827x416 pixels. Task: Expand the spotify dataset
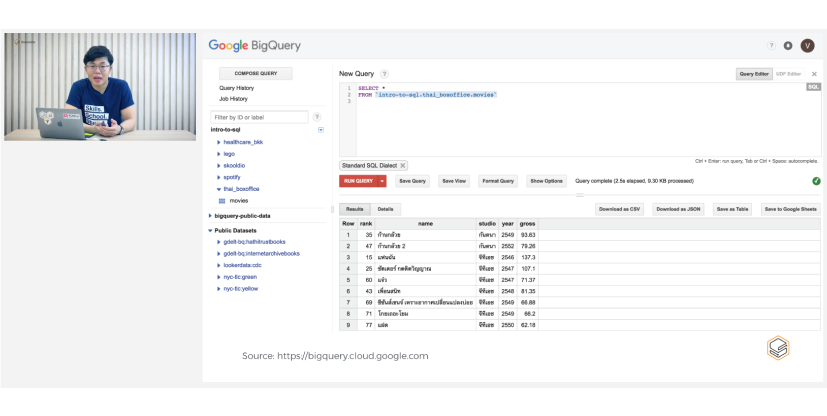[219, 177]
